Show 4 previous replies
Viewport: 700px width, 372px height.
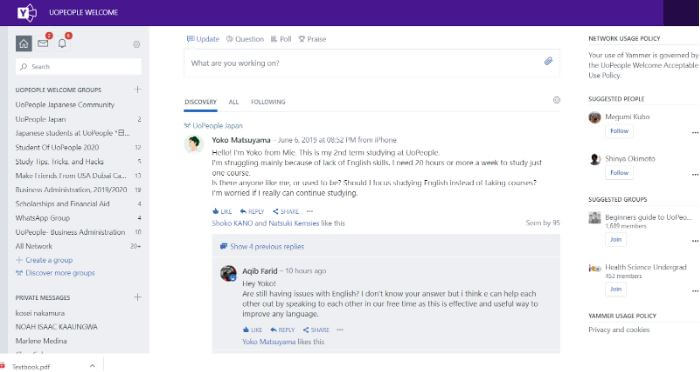(x=262, y=246)
